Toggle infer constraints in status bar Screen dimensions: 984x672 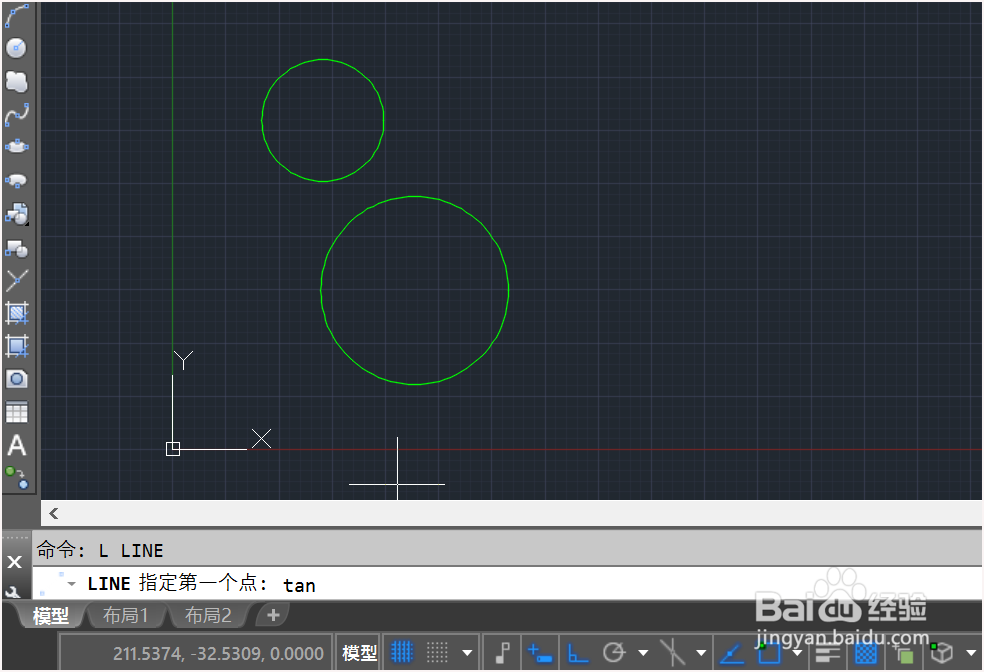click(x=502, y=653)
